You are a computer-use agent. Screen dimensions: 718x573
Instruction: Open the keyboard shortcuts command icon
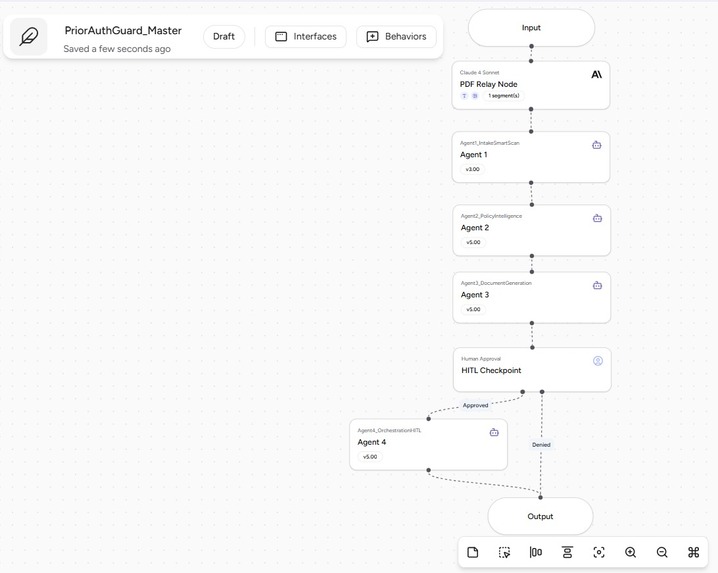pos(694,552)
